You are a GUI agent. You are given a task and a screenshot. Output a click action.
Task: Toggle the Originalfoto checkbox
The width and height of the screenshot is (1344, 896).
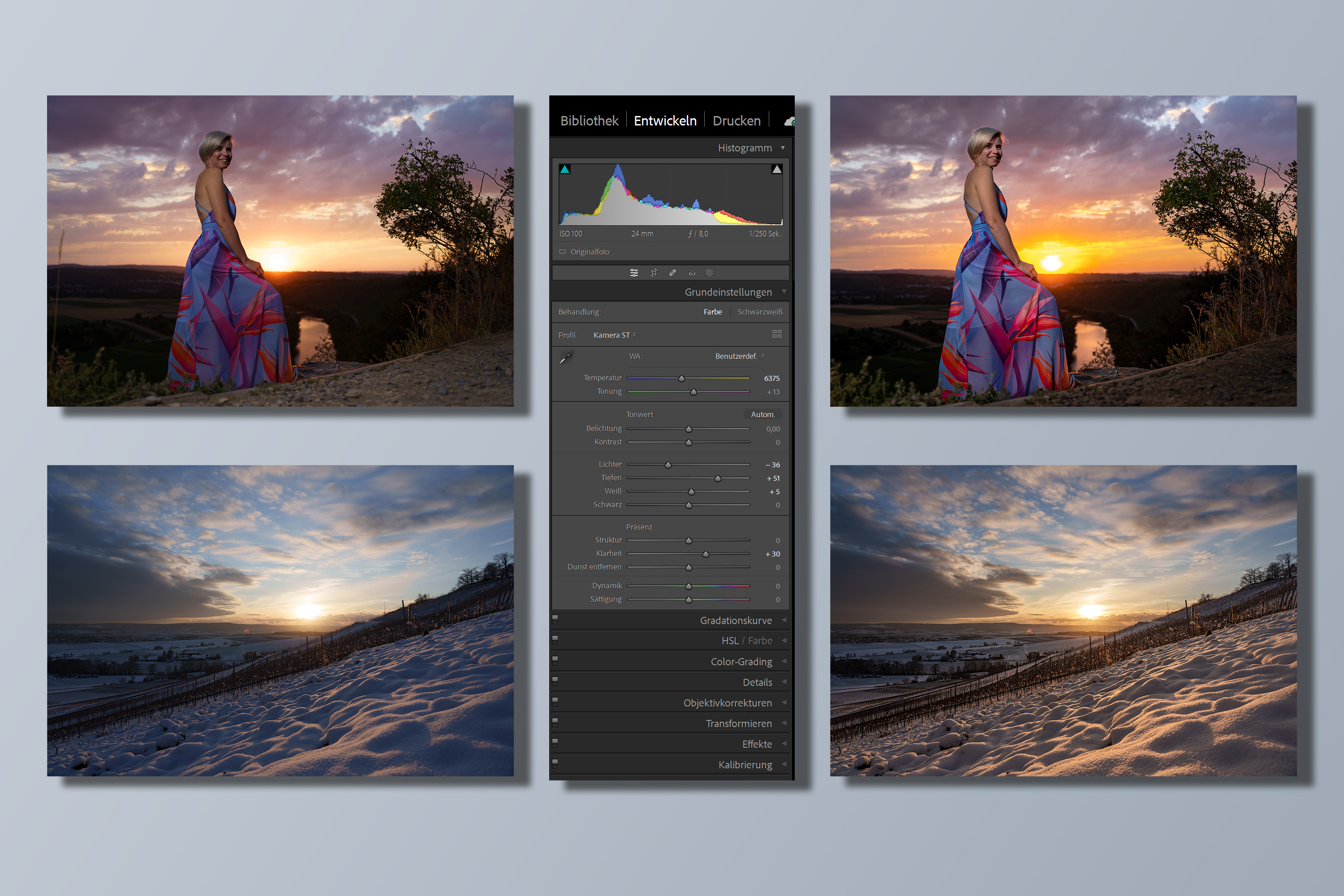click(x=562, y=251)
